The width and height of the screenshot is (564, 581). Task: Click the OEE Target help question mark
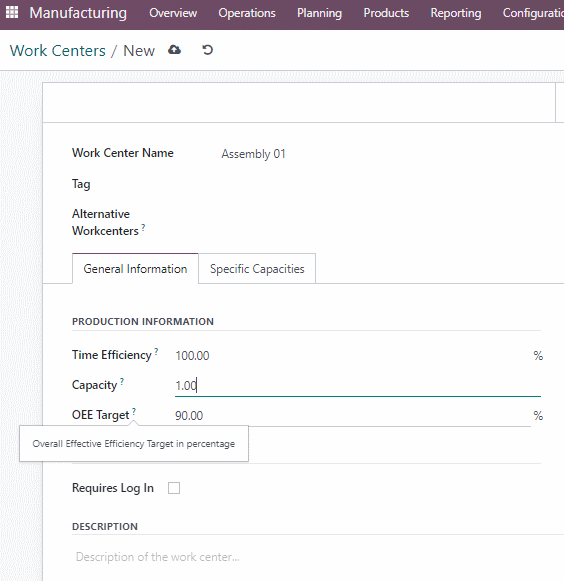tap(134, 411)
